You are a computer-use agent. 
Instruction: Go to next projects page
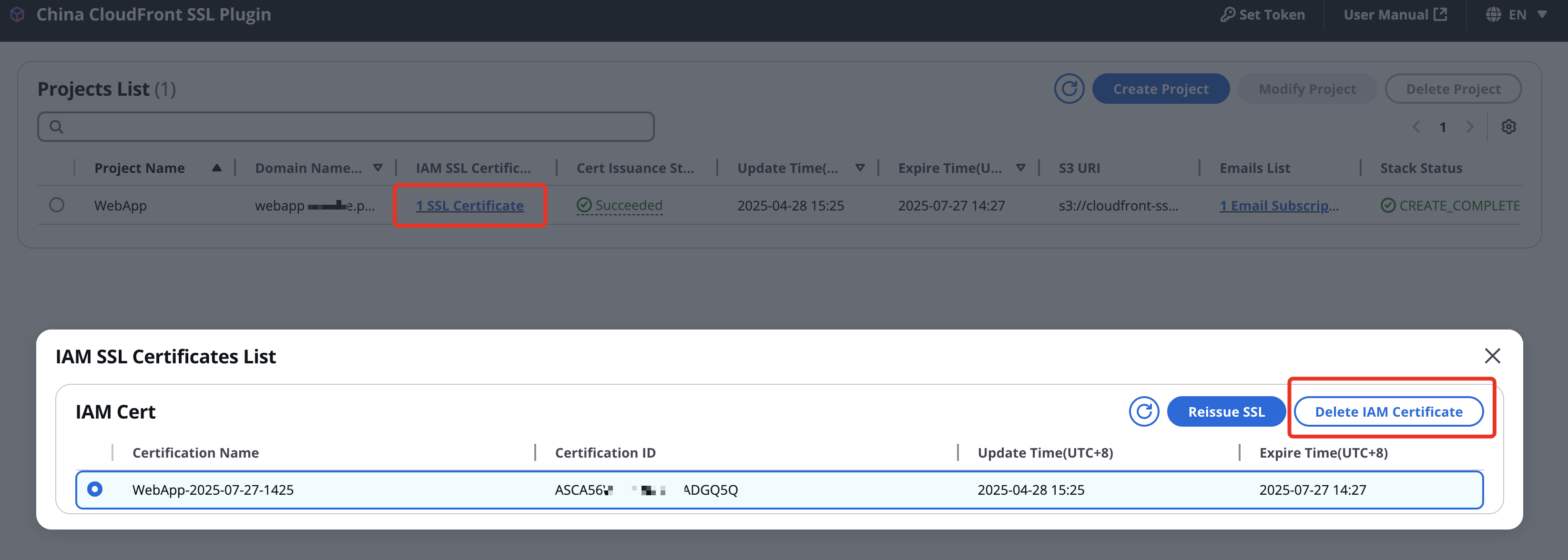pyautogui.click(x=1469, y=127)
